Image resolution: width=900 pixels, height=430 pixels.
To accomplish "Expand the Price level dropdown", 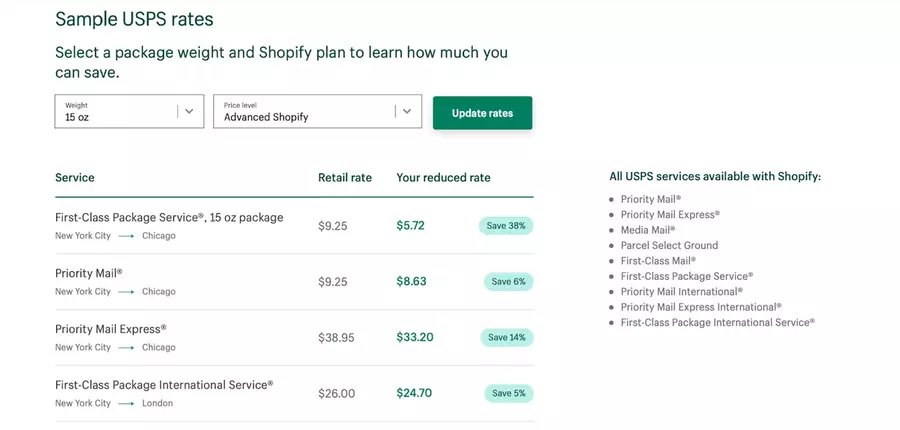I will (303, 112).
